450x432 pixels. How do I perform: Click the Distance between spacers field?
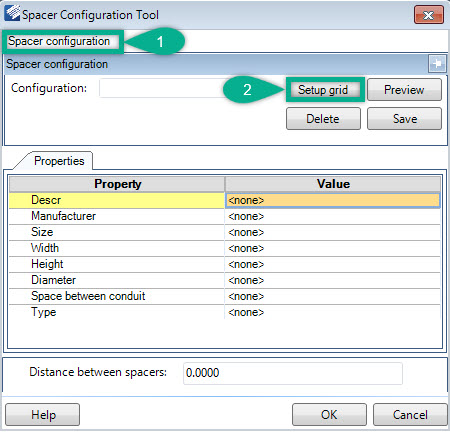[x=293, y=373]
